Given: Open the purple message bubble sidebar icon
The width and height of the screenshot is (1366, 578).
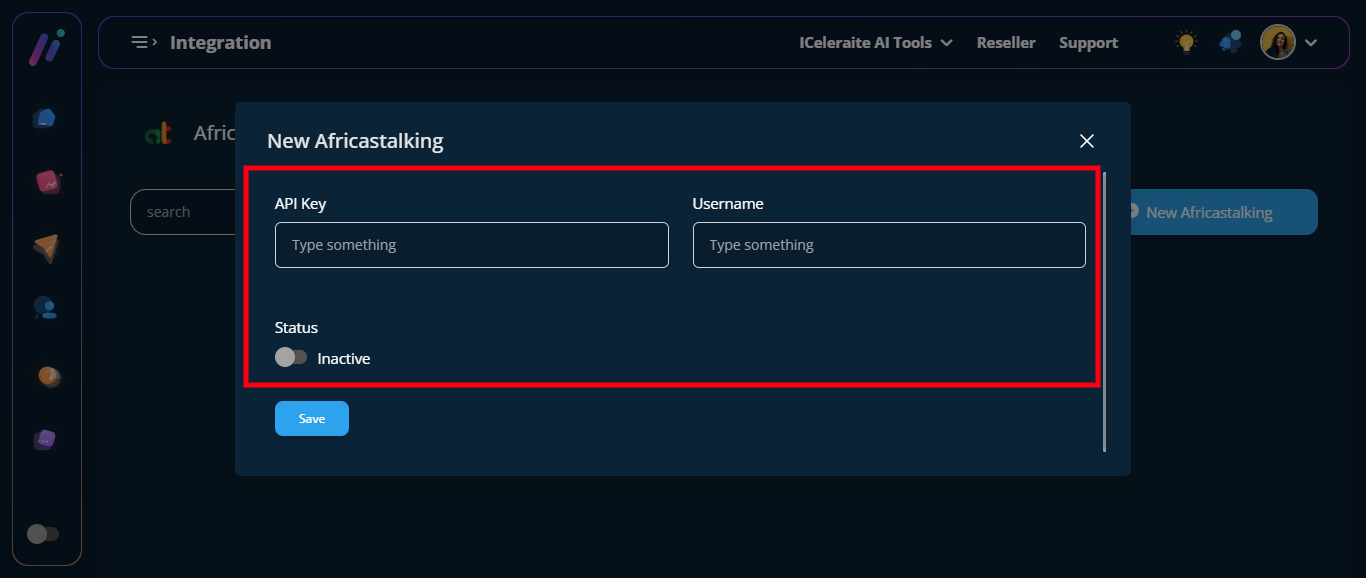Looking at the screenshot, I should (45, 439).
